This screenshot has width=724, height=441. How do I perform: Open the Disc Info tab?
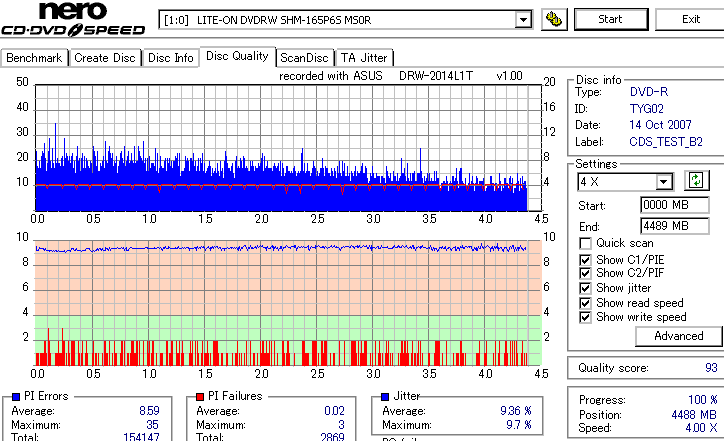[x=170, y=58]
